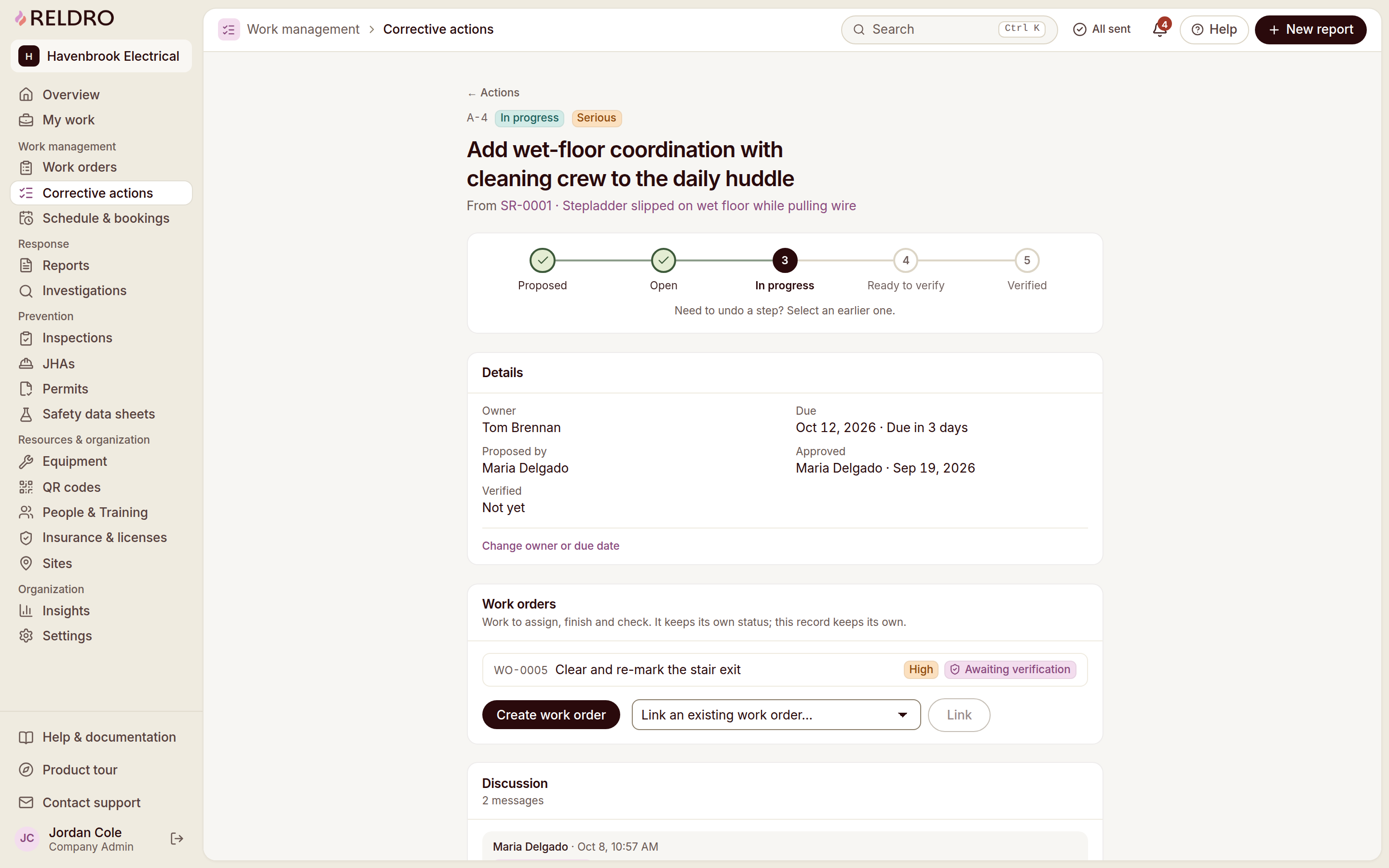Click the Investigations magnifier icon
The image size is (1389, 868).
(x=26, y=290)
